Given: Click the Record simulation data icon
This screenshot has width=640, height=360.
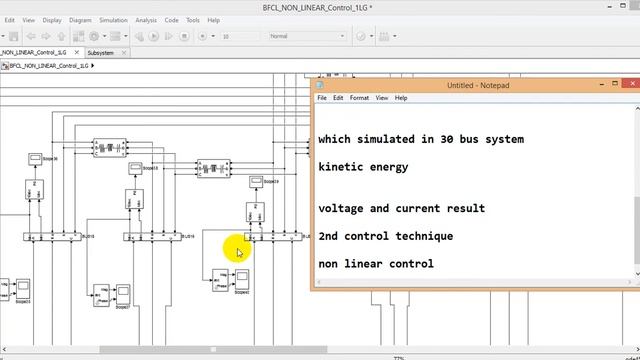Looking at the screenshot, I should point(202,36).
